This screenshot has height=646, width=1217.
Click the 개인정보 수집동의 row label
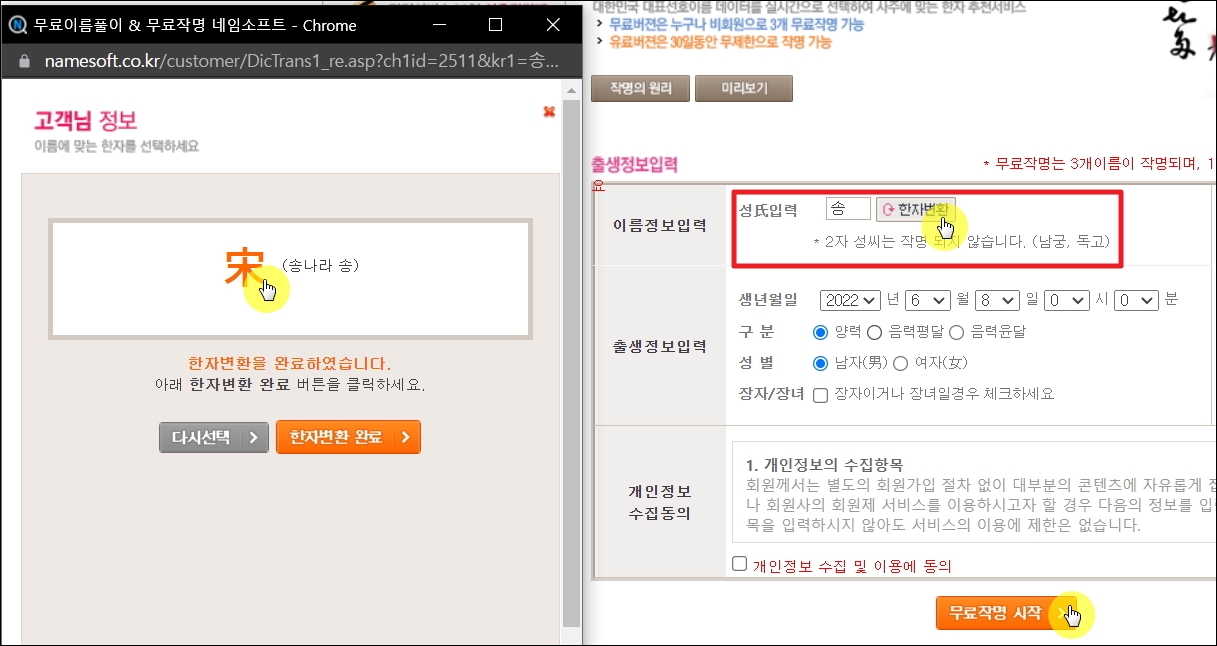point(660,503)
